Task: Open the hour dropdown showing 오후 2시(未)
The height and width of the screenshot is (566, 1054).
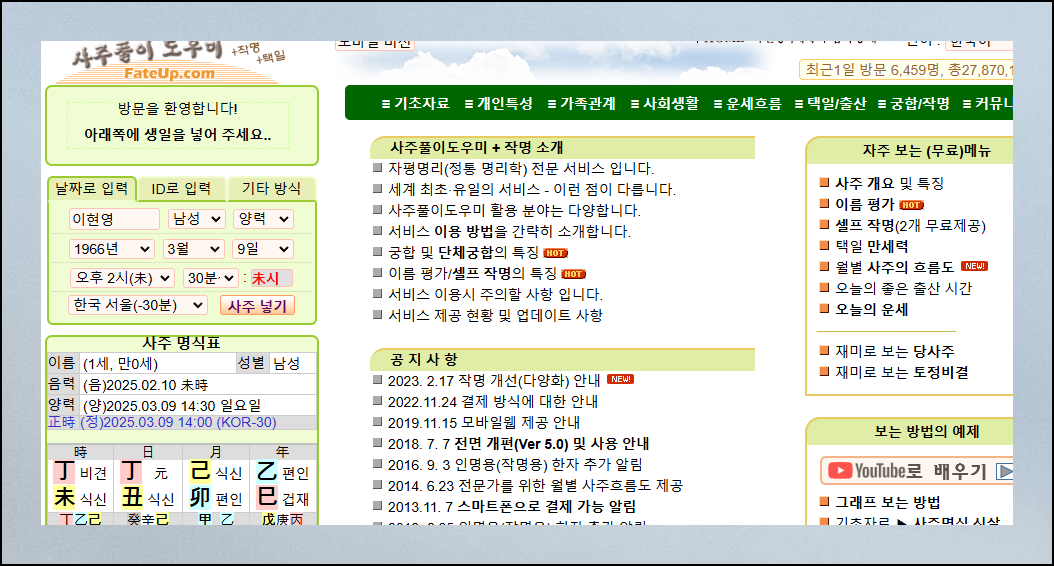Action: [x=122, y=278]
